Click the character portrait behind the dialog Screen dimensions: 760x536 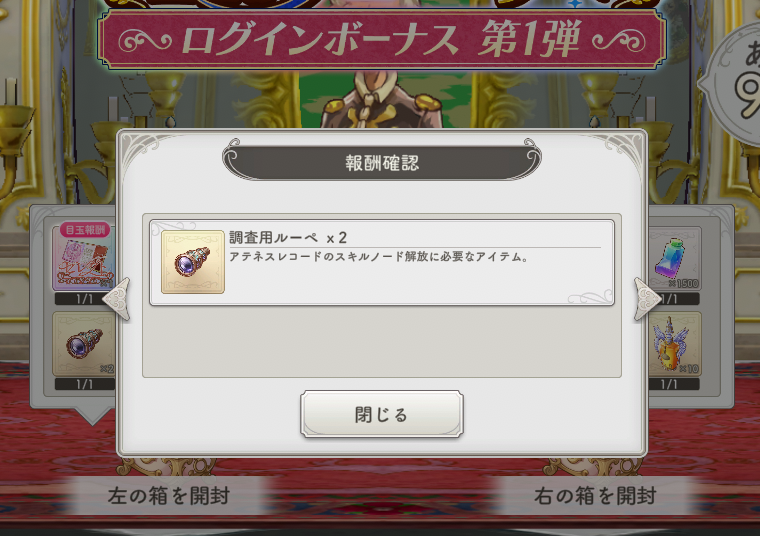click(x=381, y=99)
